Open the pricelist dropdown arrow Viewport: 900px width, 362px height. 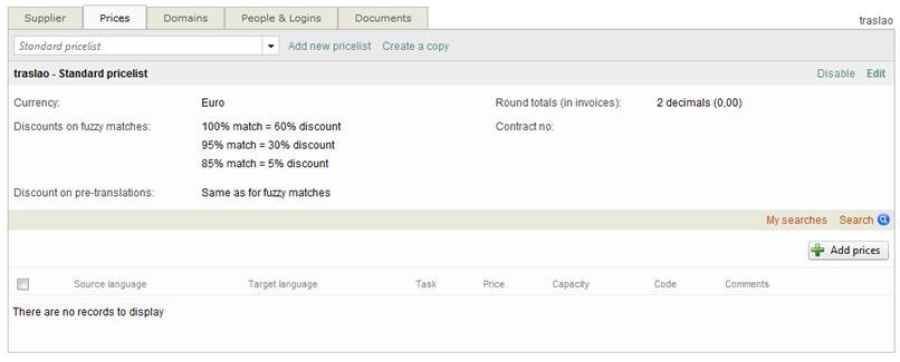[x=271, y=46]
